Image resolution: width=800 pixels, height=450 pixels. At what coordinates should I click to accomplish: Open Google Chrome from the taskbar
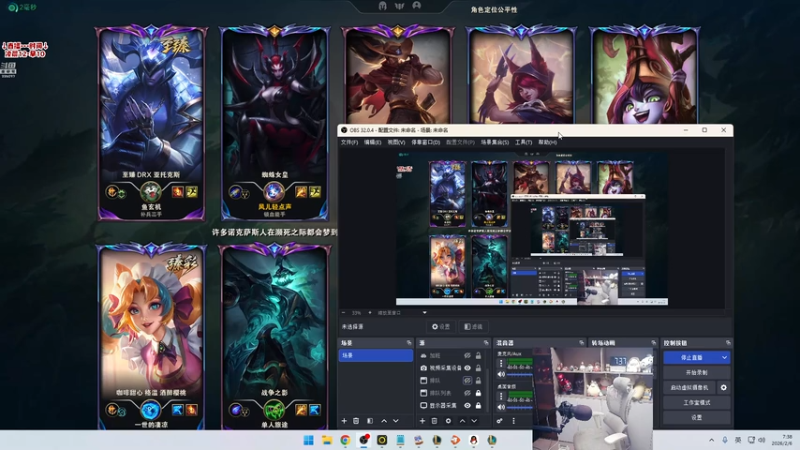[x=345, y=440]
